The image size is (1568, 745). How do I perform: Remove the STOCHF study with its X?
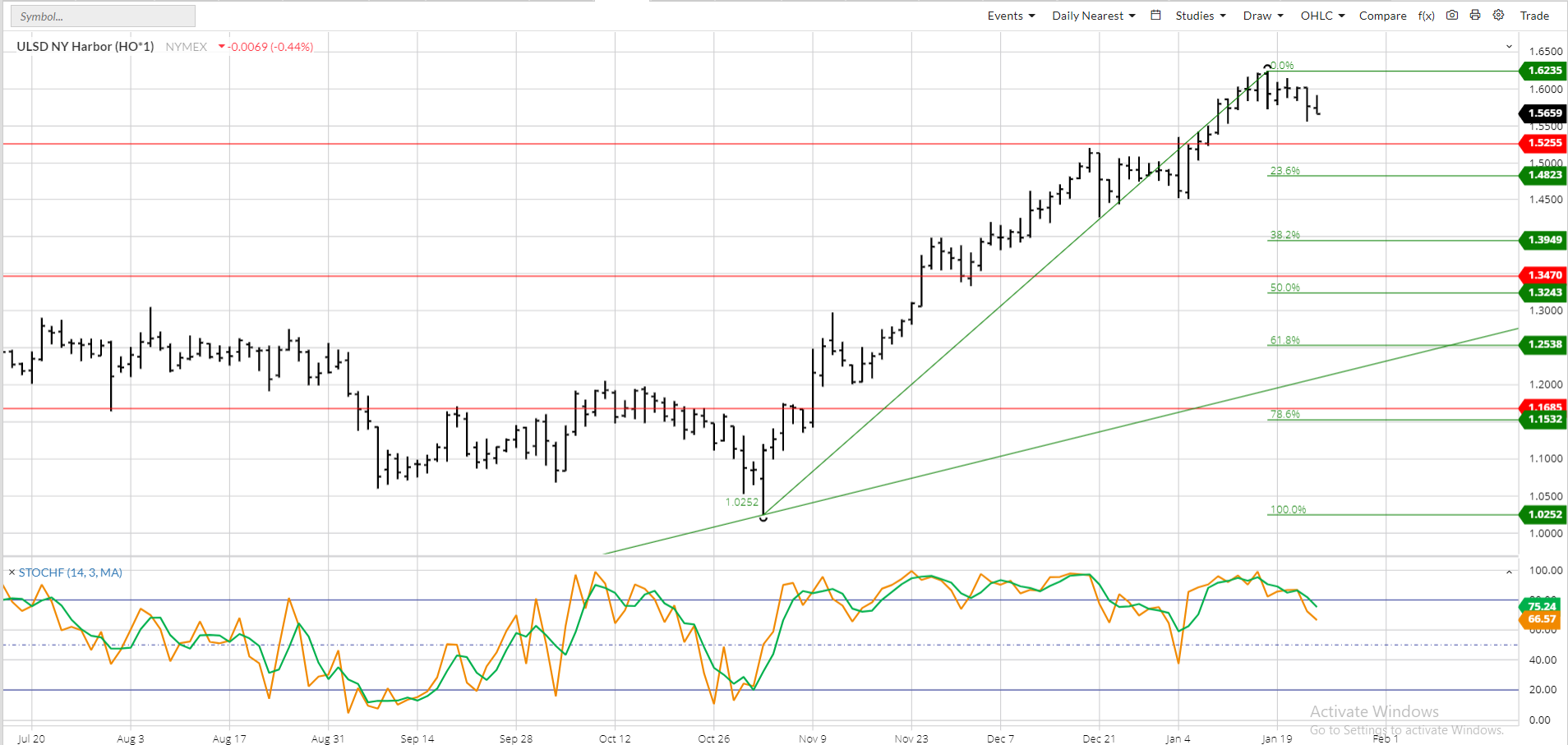12,573
